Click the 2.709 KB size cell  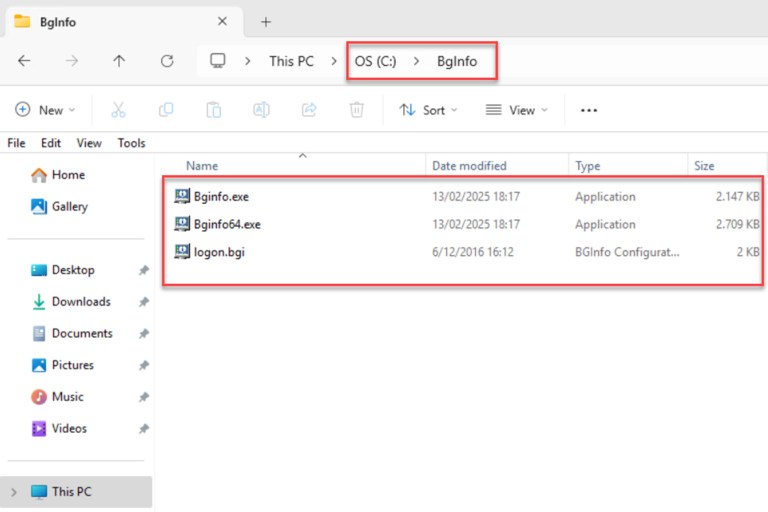737,224
